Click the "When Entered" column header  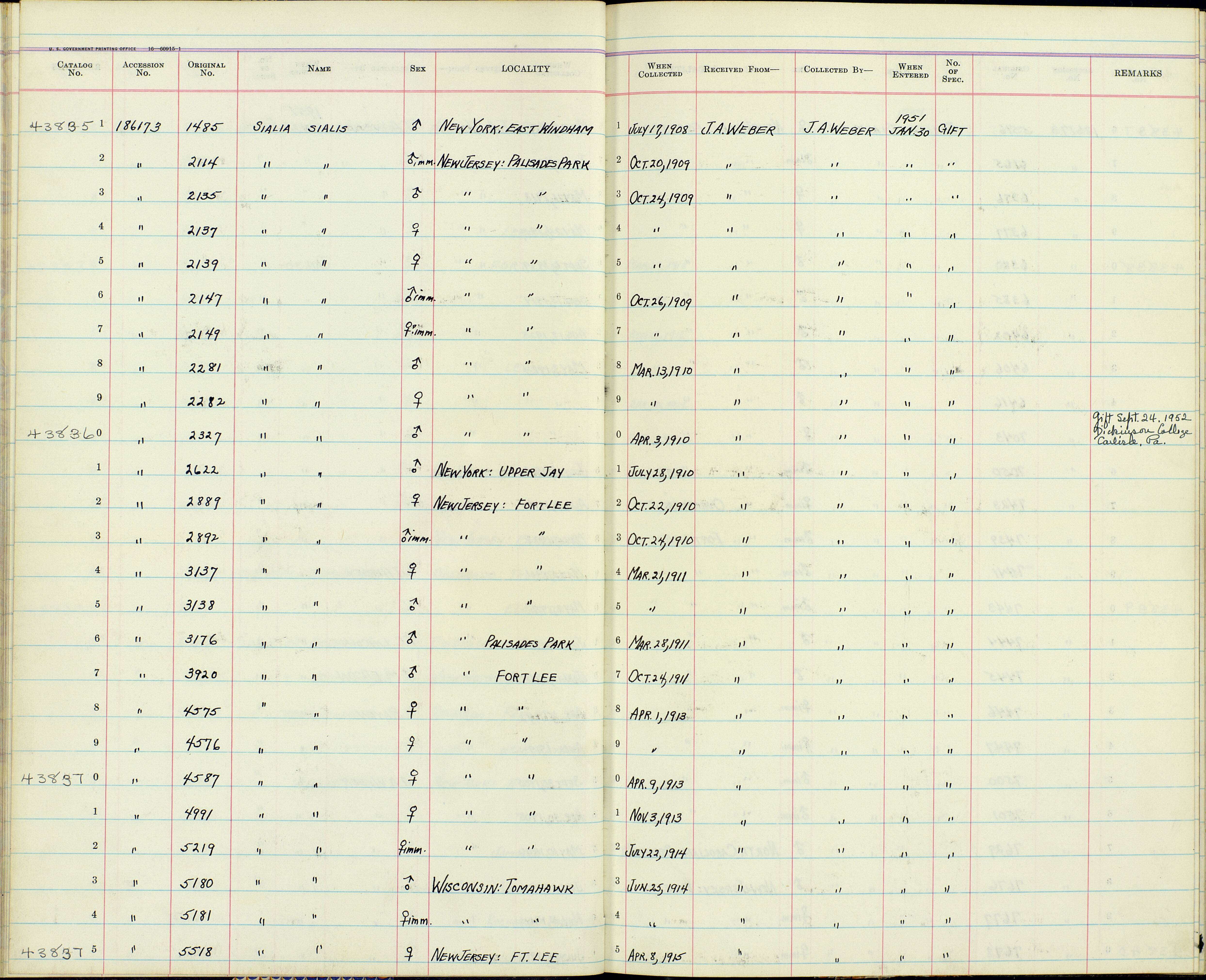pos(910,71)
